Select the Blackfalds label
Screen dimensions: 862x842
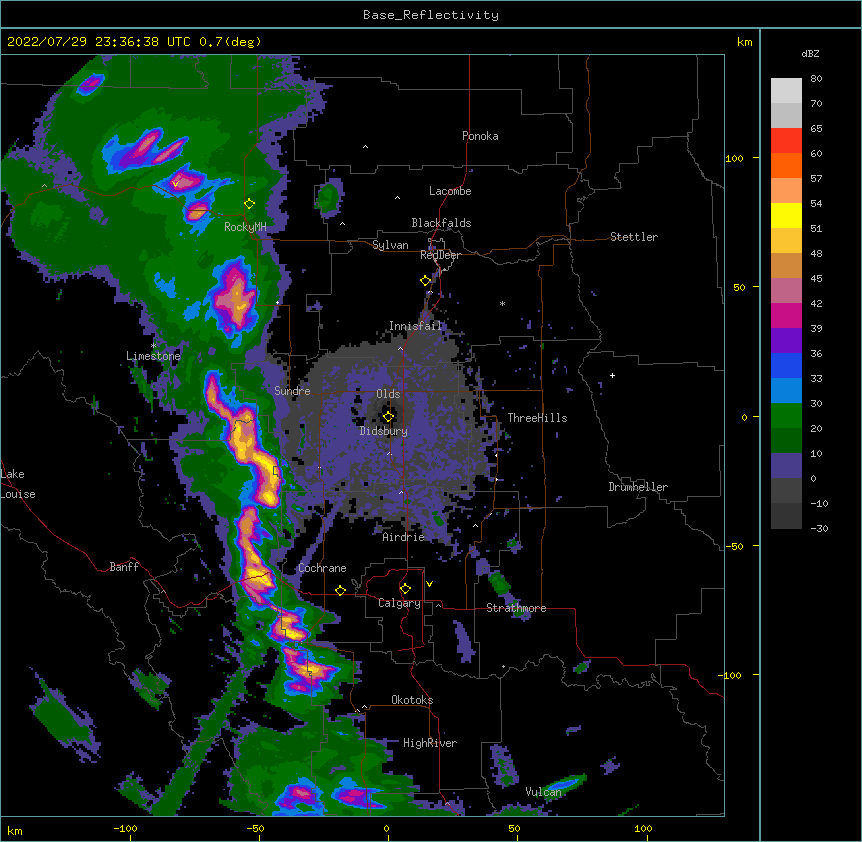(441, 223)
